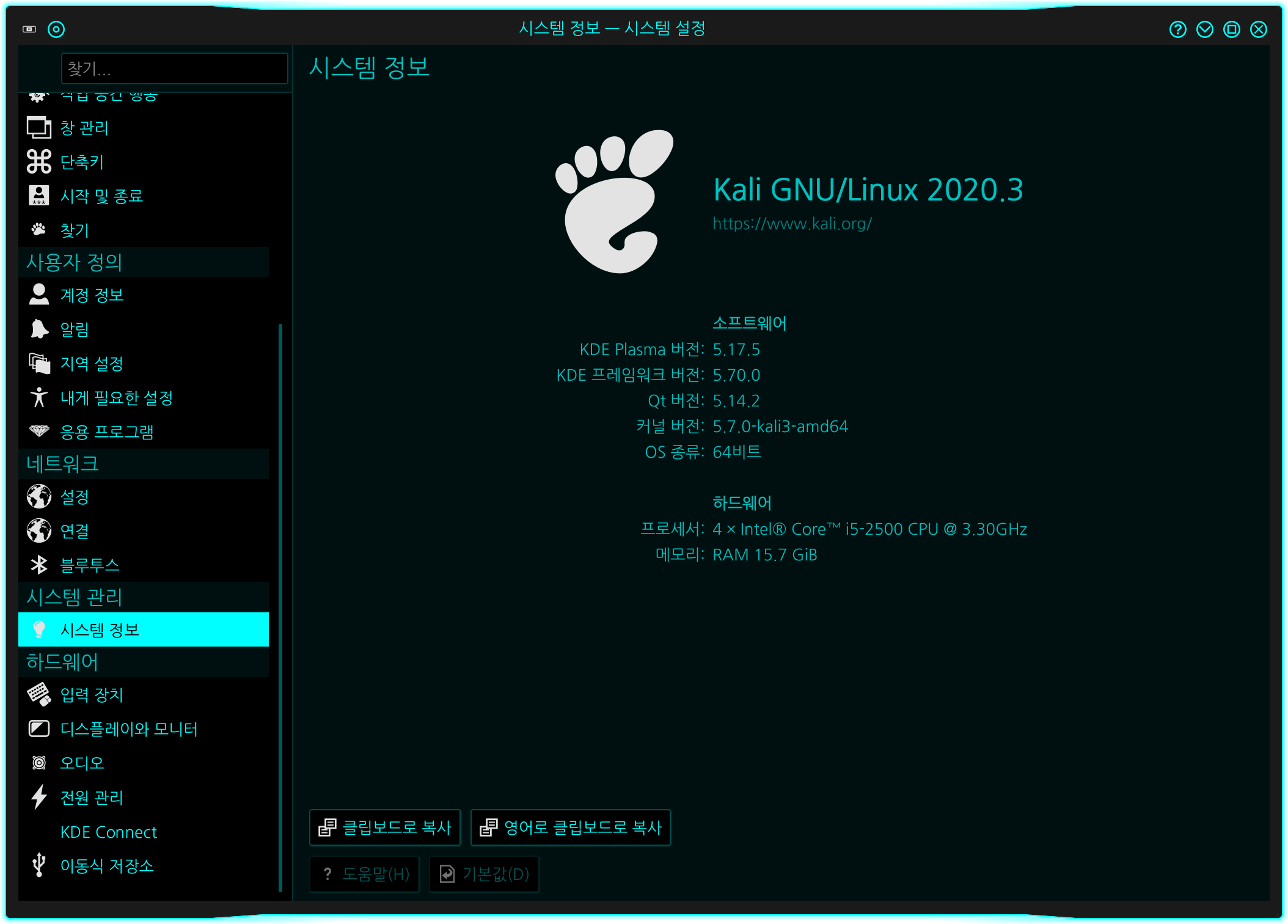Viewport: 1288px width, 924px height.
Task: Open the input devices keyboard icon
Action: click(x=38, y=694)
